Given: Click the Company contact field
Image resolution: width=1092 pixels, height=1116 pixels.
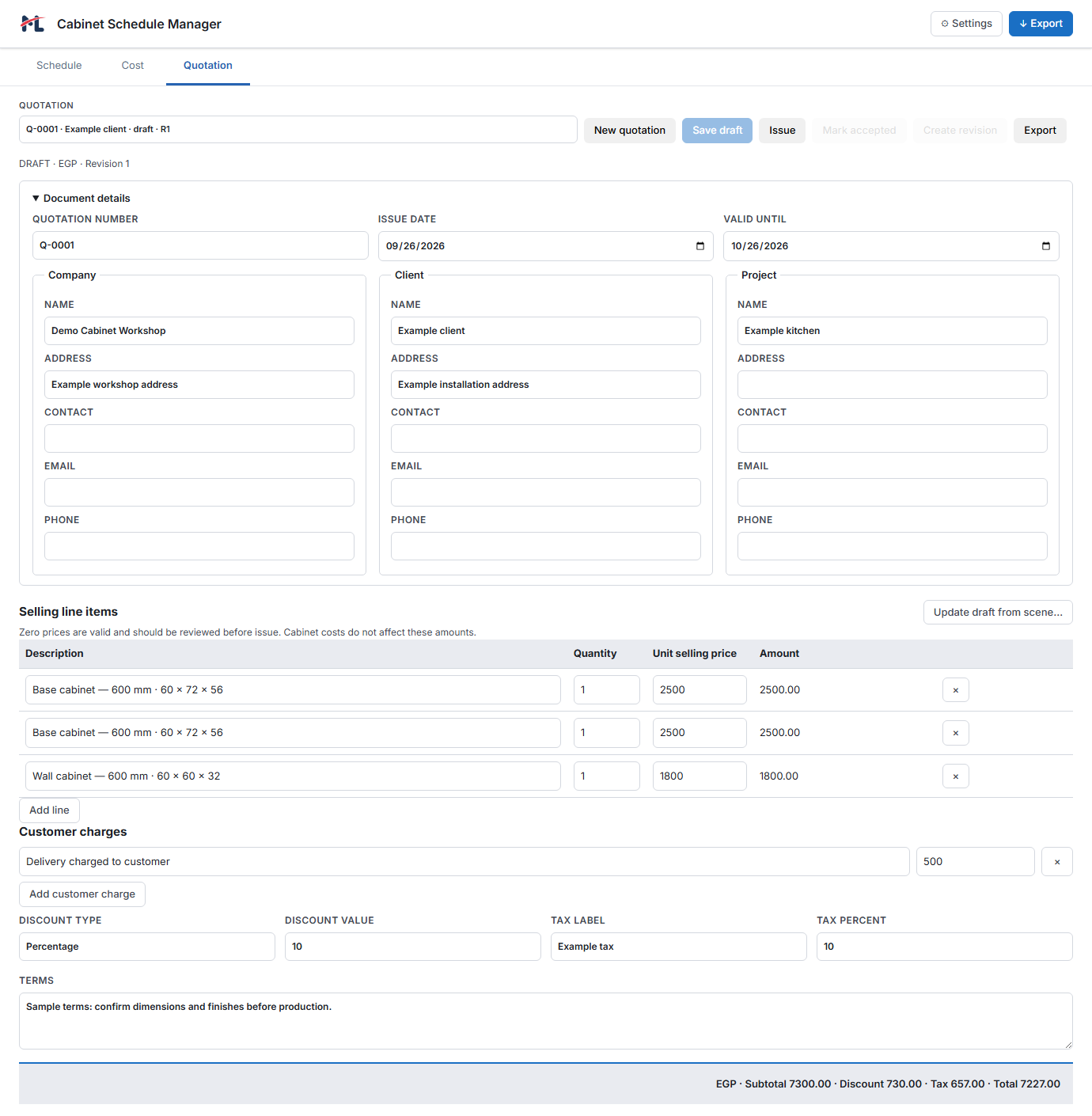Looking at the screenshot, I should tap(199, 438).
